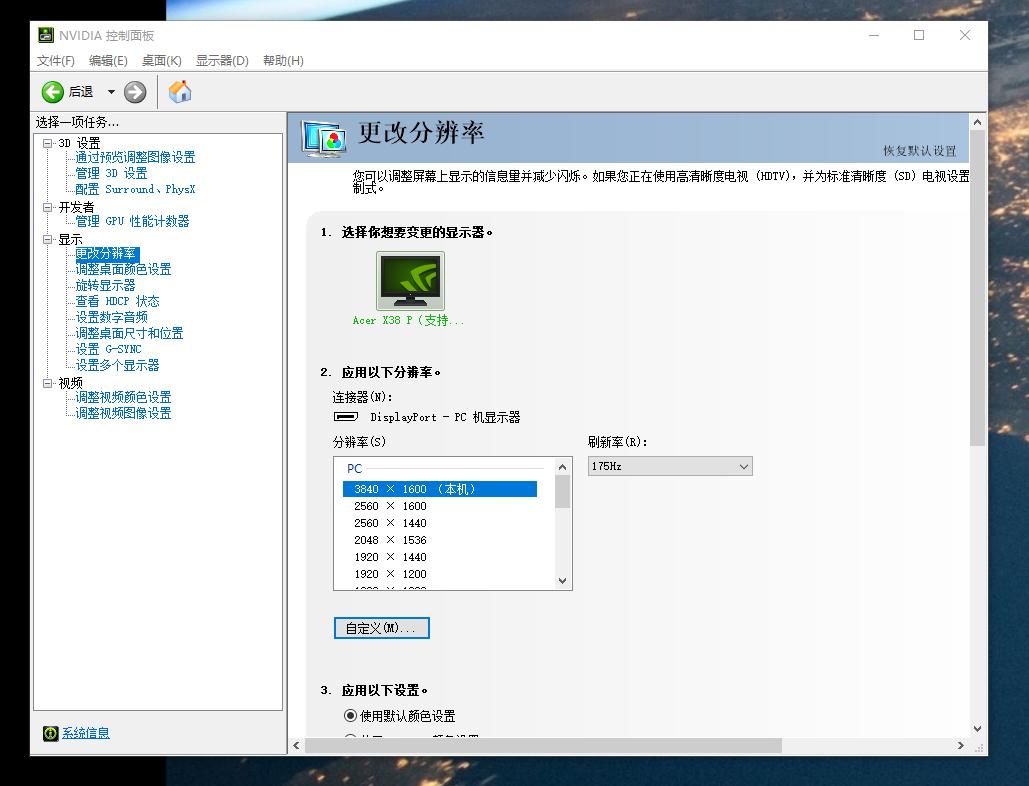Click the resolution list scrollbar down arrow
Viewport: 1029px width, 786px height.
click(562, 580)
